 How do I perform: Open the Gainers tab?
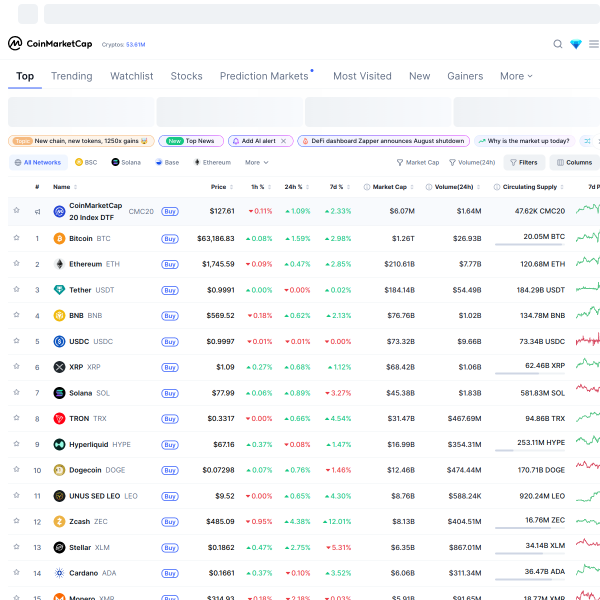click(465, 76)
